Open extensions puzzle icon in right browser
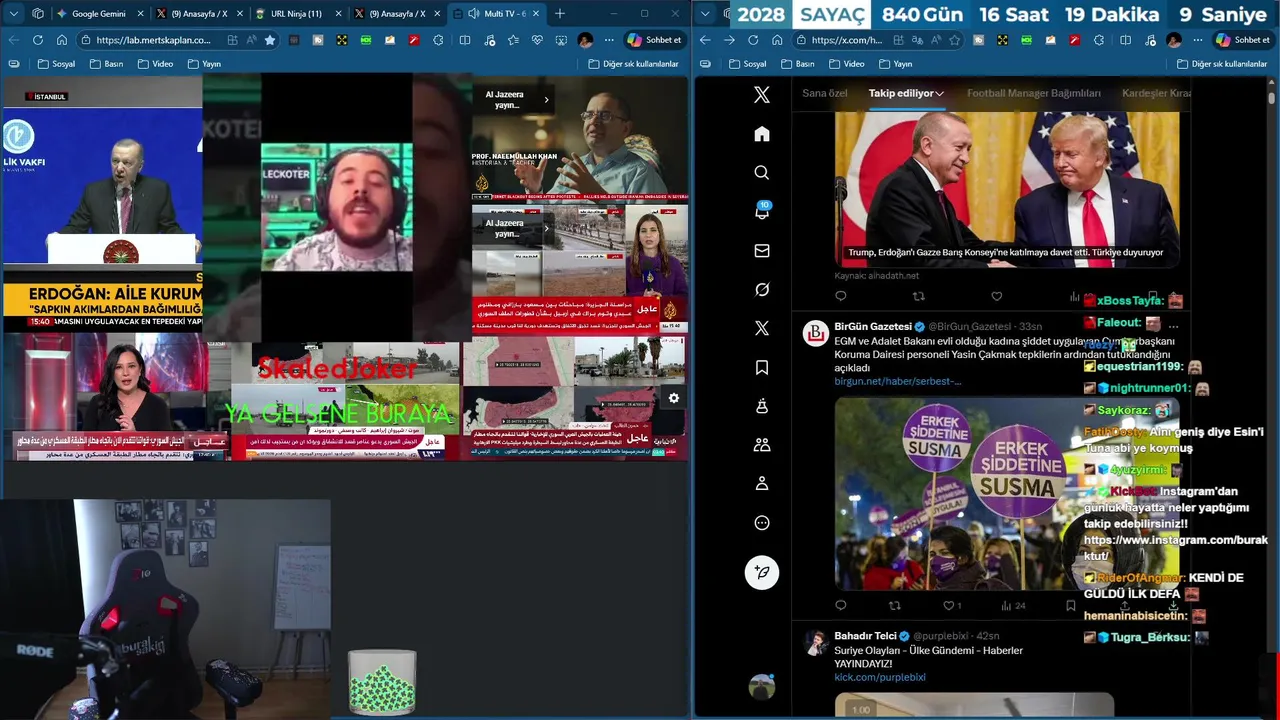 click(1098, 40)
